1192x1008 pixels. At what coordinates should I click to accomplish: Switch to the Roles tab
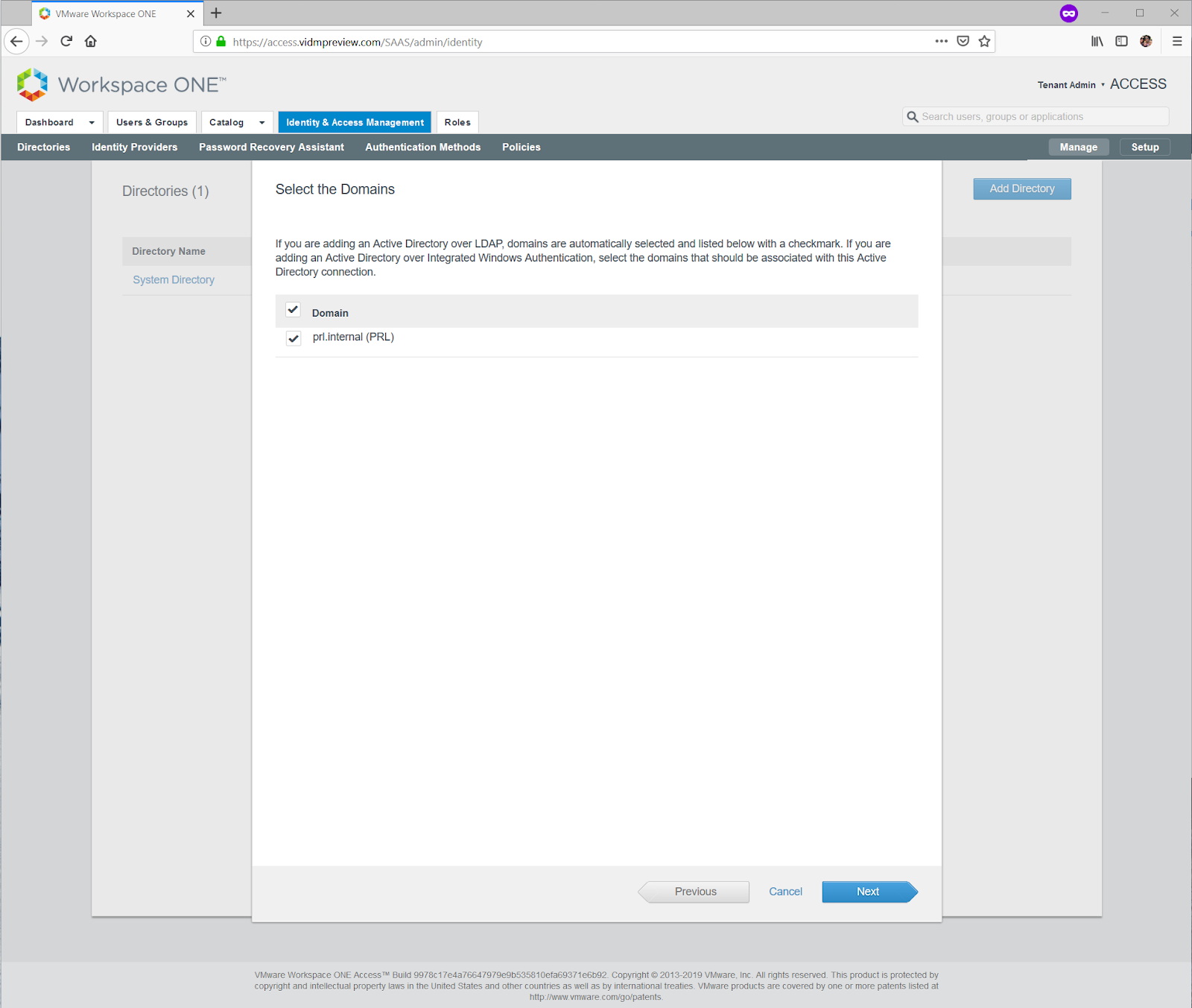coord(457,122)
